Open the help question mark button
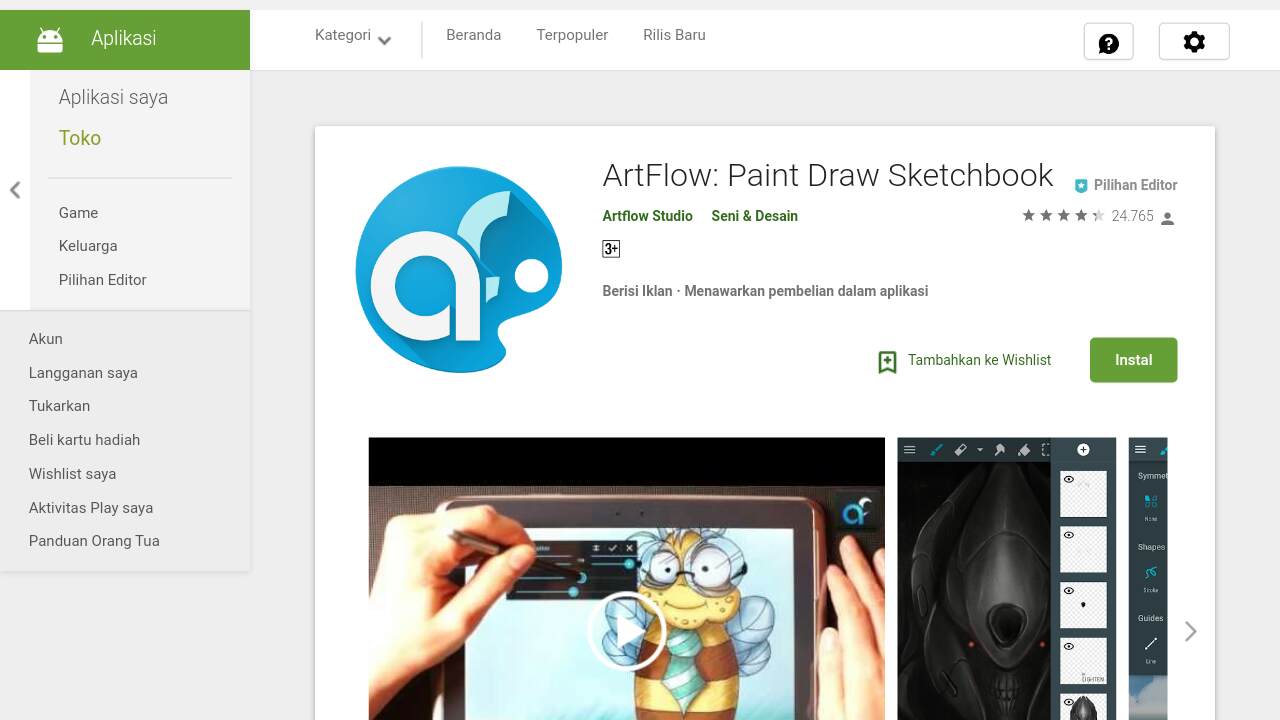This screenshot has height=720, width=1280. [x=1108, y=42]
